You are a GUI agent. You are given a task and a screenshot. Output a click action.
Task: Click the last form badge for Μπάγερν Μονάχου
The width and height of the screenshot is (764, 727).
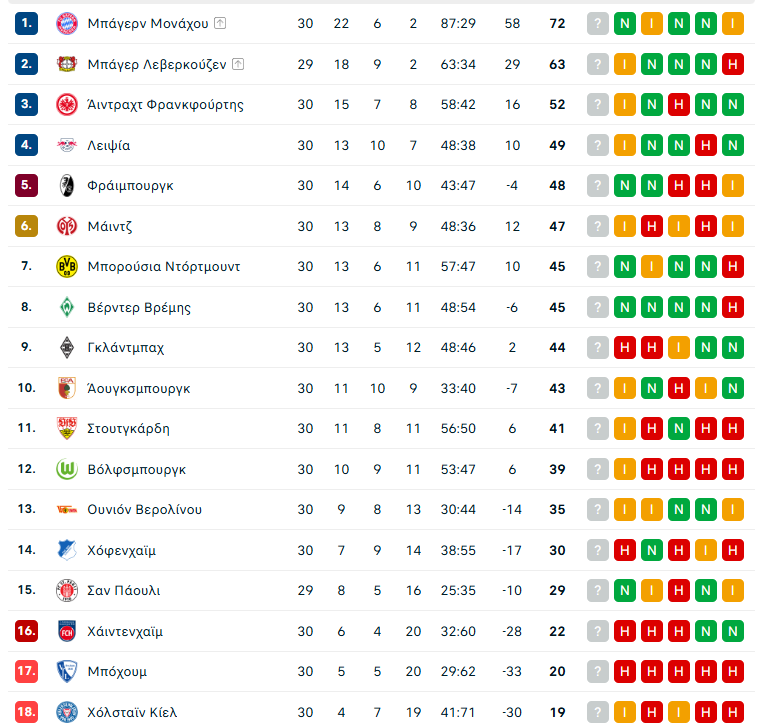733,23
